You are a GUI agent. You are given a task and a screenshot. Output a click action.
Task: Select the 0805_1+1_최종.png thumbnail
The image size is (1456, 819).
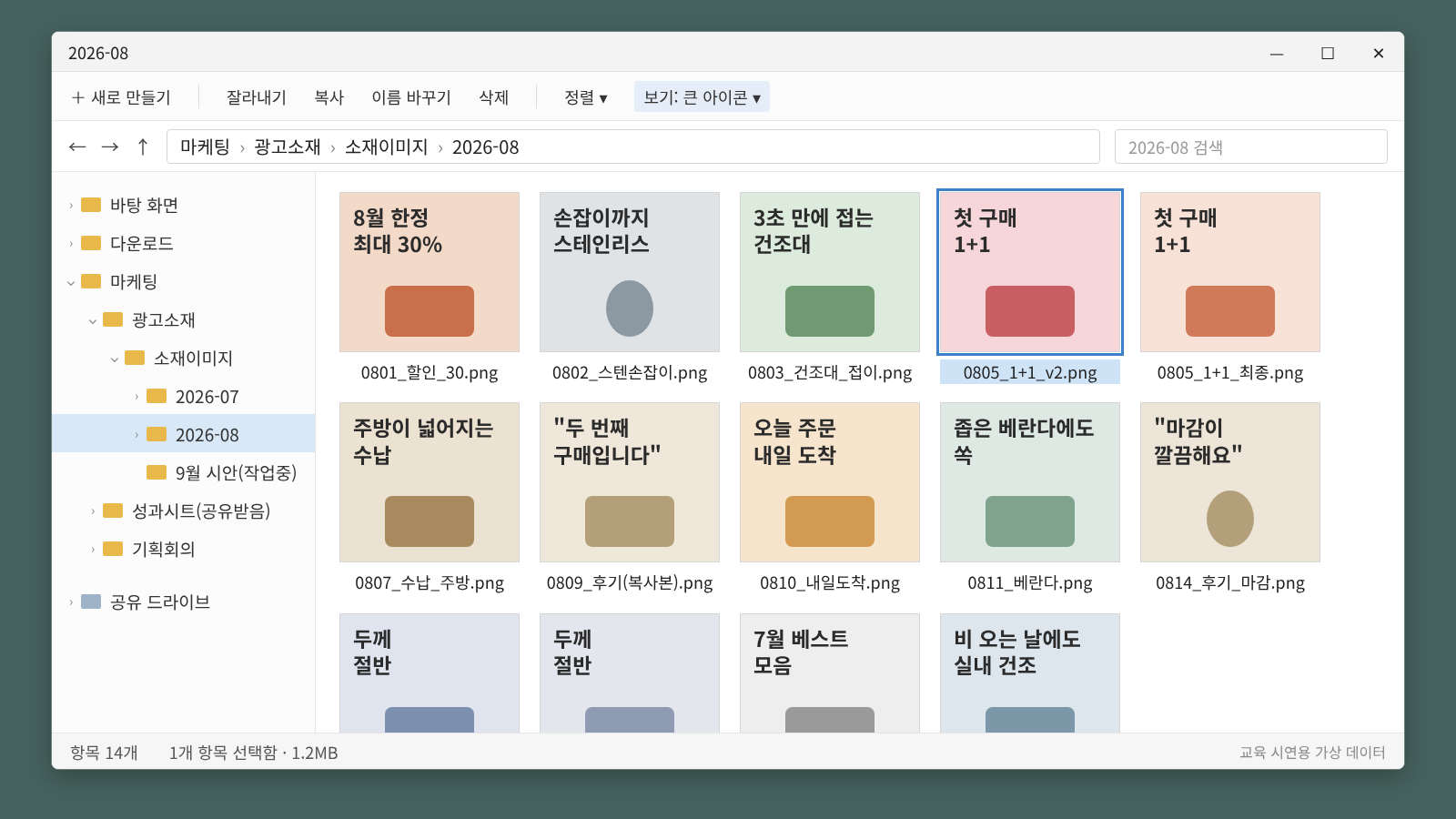[x=1230, y=272]
